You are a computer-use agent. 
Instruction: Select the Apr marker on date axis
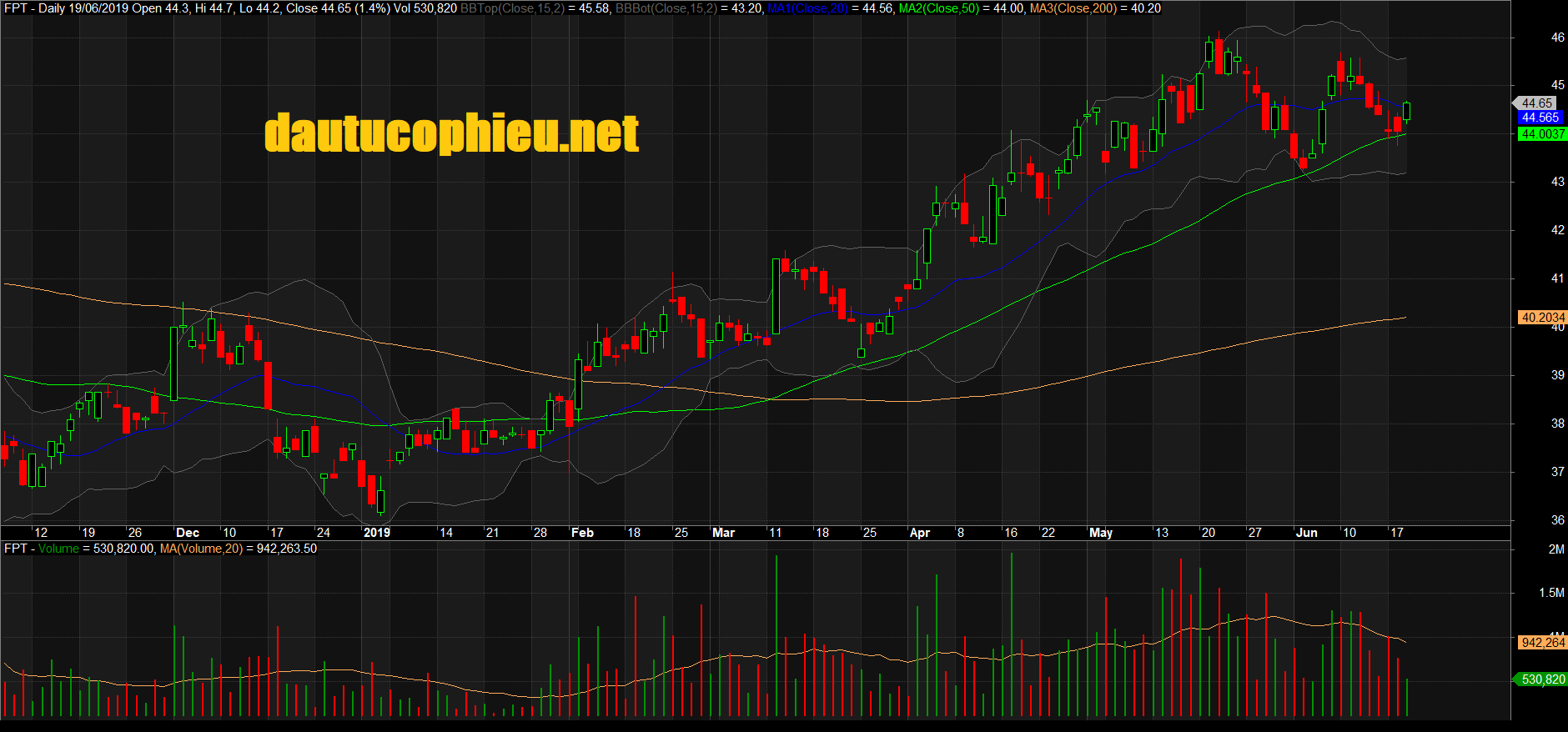(x=919, y=533)
